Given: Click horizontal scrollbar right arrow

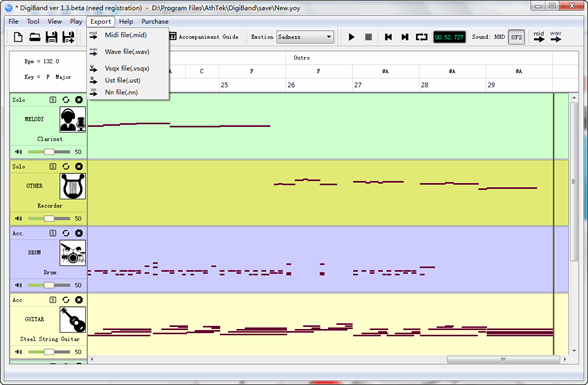Looking at the screenshot, I should point(565,359).
